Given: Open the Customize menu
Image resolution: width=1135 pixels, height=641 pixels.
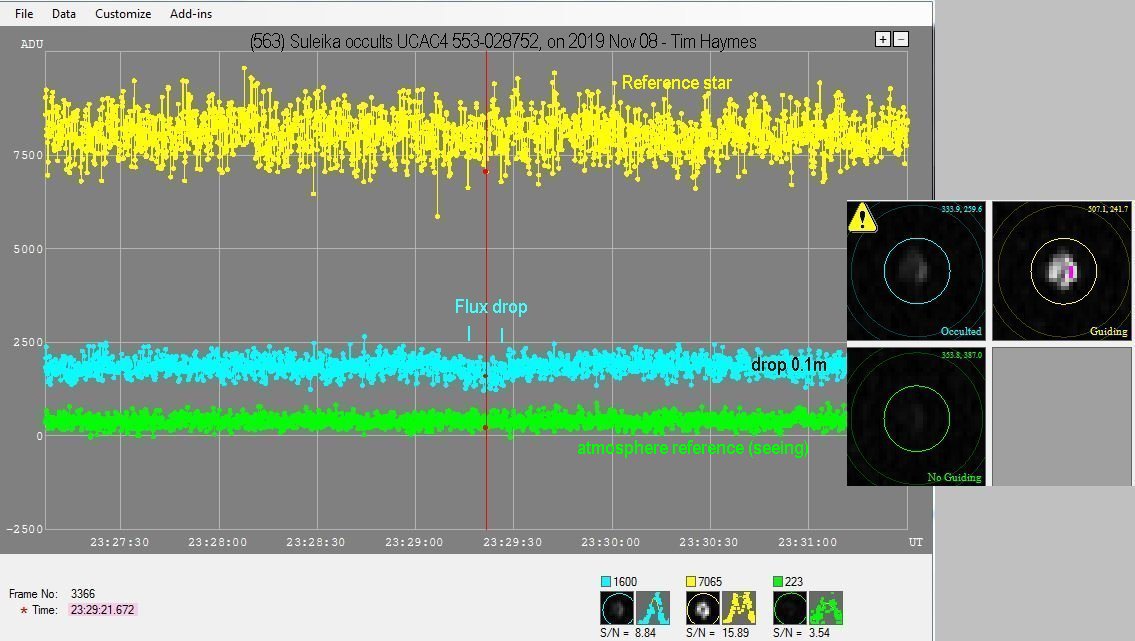Looking at the screenshot, I should [123, 14].
